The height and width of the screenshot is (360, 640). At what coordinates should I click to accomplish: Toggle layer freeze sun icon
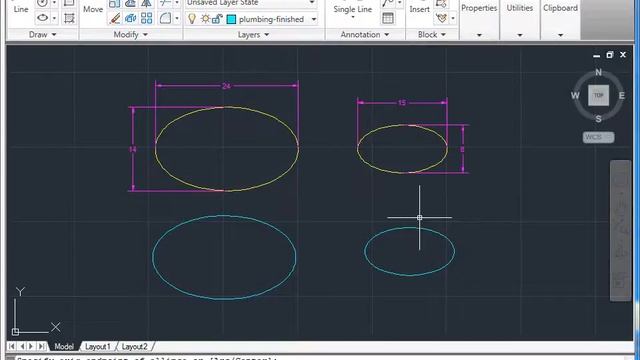205,19
